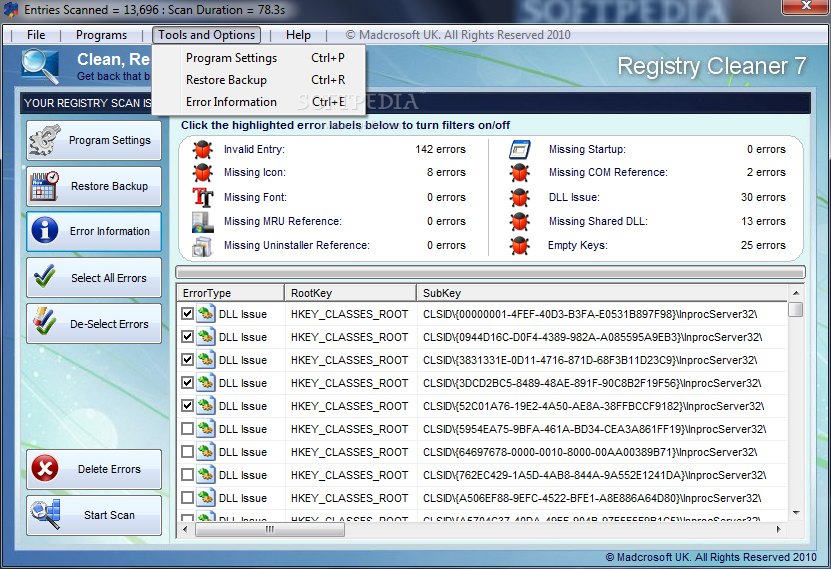
Task: Click the list's scroll left arrow
Action: coord(185,529)
